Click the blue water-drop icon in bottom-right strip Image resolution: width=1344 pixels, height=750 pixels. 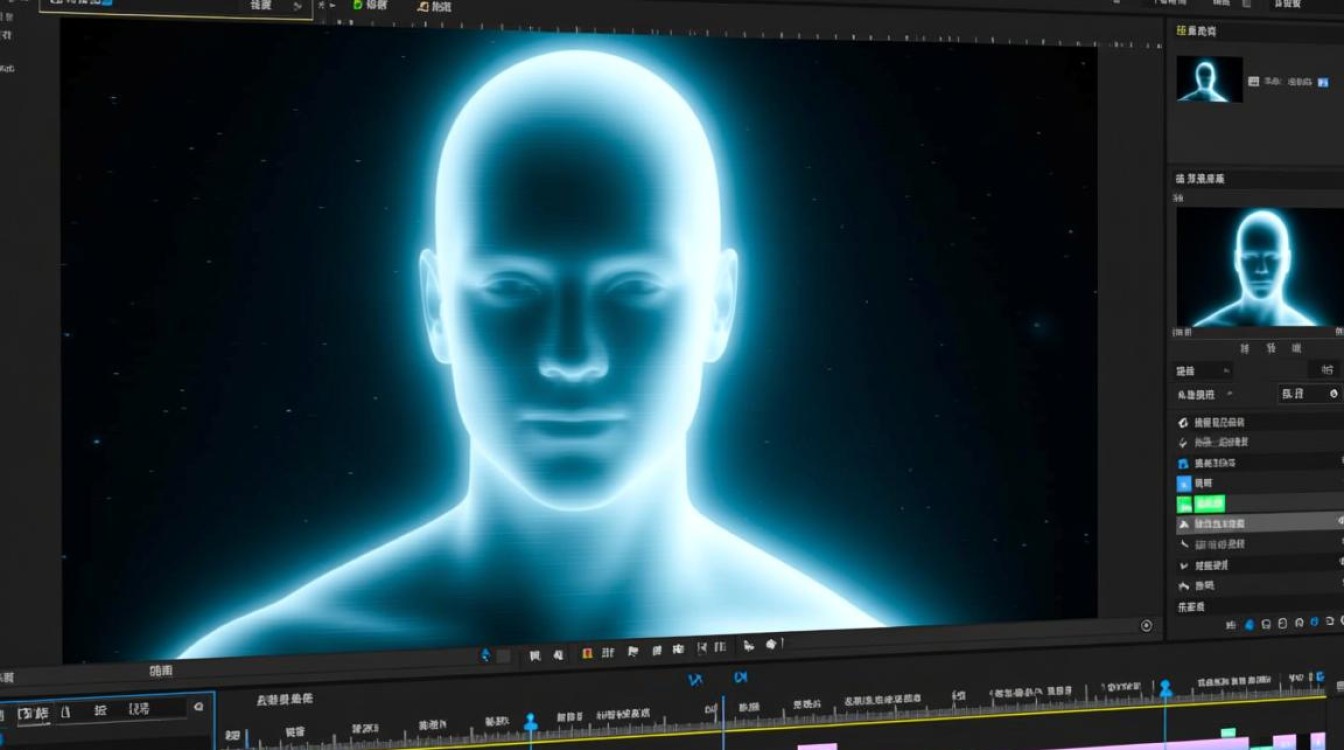1249,624
